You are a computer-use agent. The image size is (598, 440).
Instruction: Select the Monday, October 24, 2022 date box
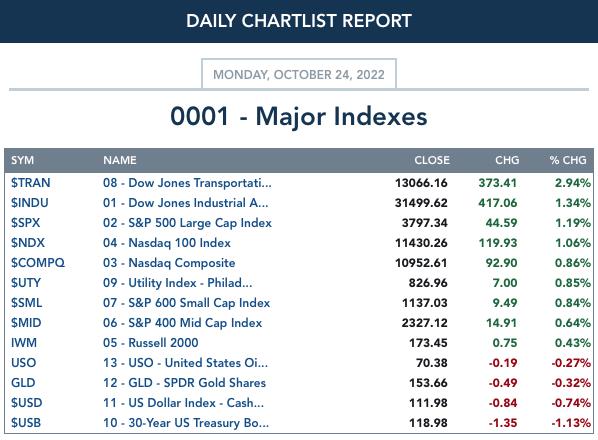click(299, 74)
